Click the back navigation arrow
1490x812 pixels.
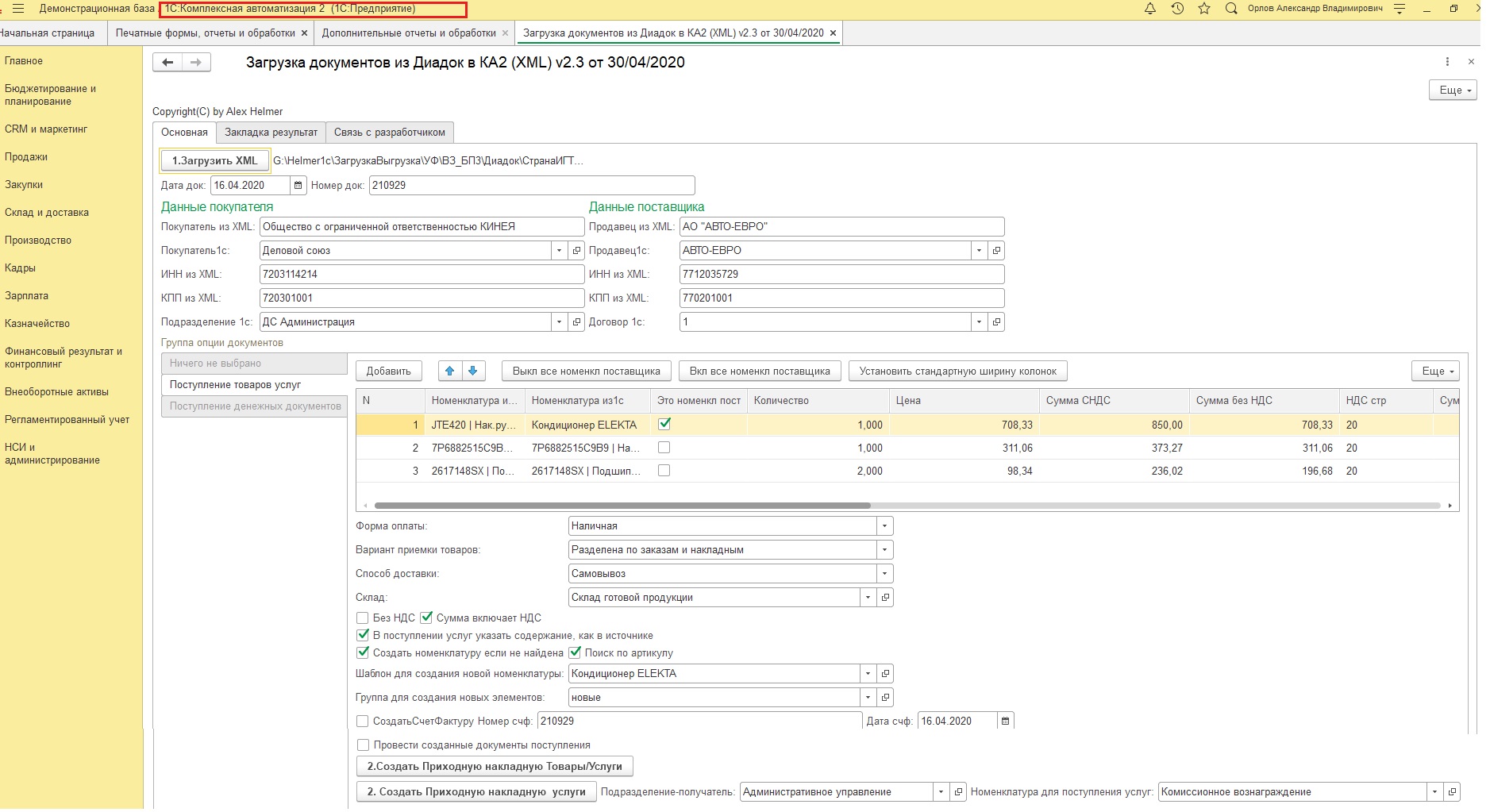pos(167,63)
